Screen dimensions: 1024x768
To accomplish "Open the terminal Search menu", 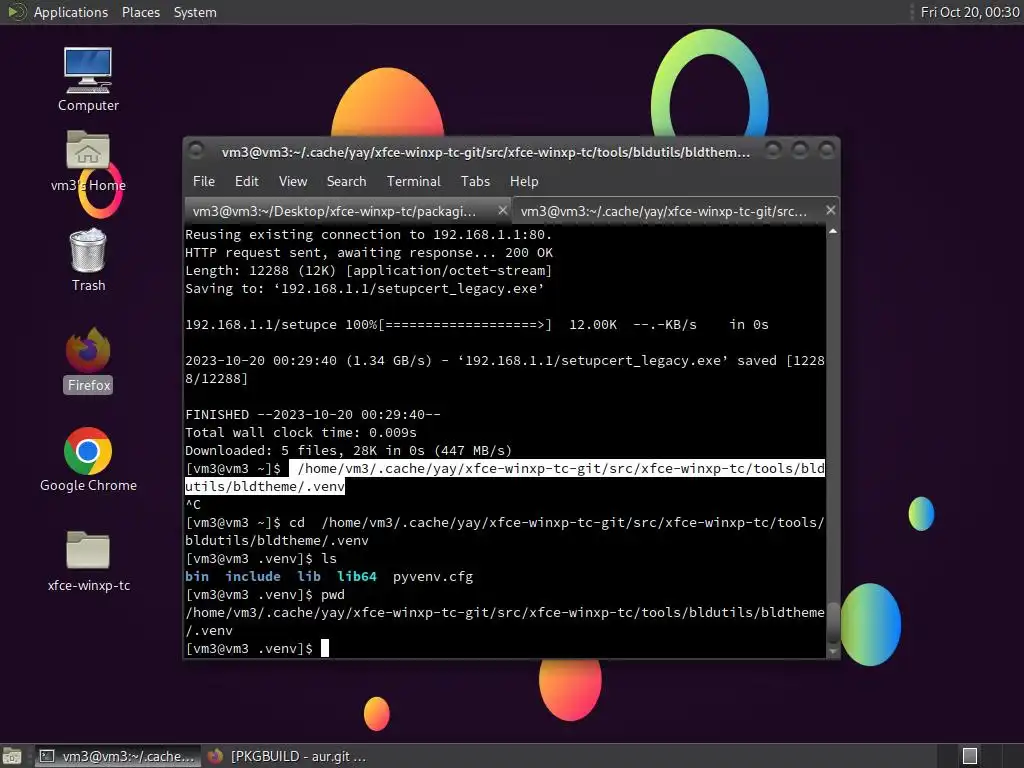I will click(346, 182).
